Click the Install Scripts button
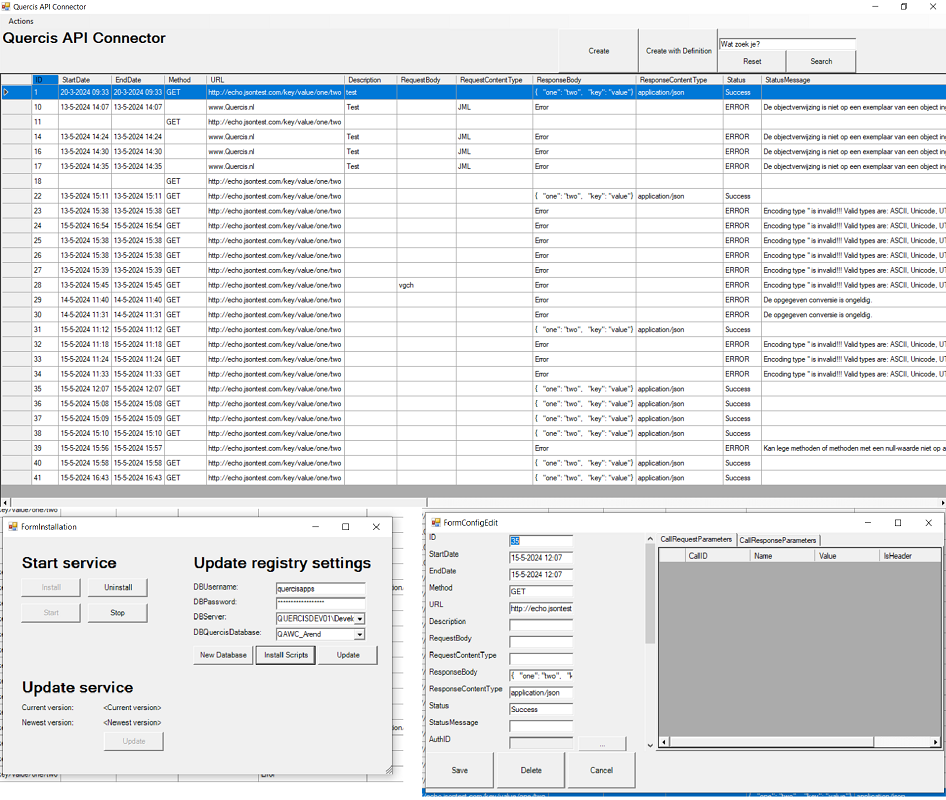 [285, 655]
